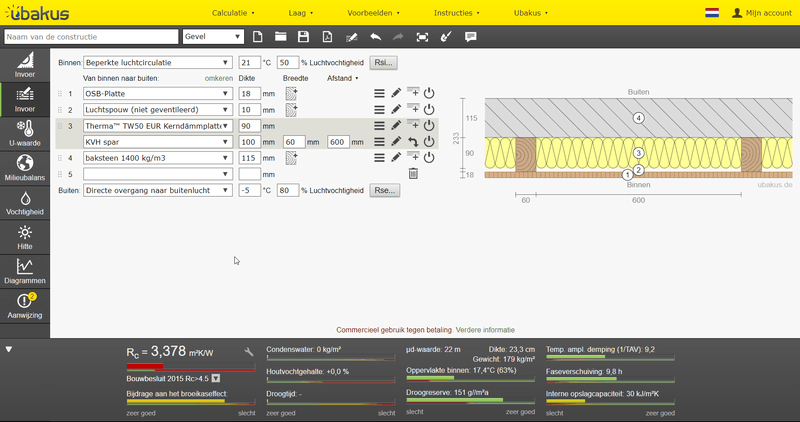
Task: Open Mijn account
Action: pyautogui.click(x=762, y=13)
